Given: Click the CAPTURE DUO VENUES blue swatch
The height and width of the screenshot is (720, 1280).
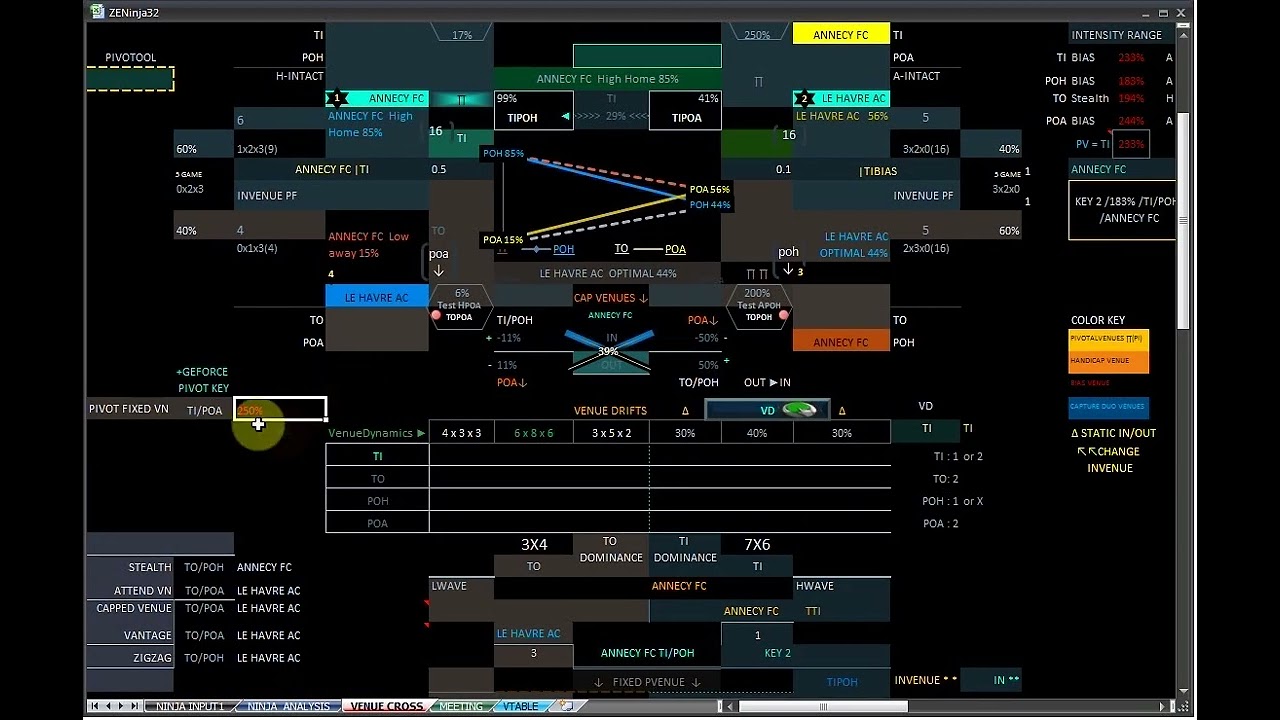Looking at the screenshot, I should [x=1108, y=407].
